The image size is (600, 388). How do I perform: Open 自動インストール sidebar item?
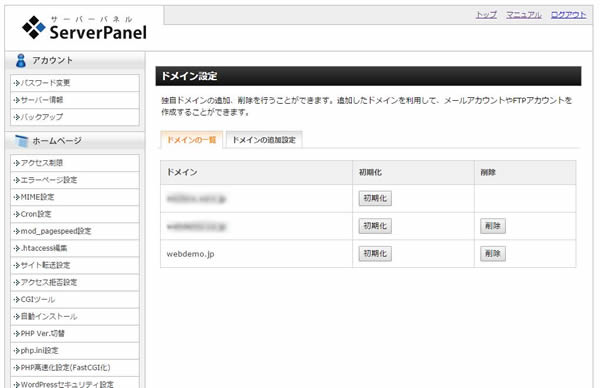(75, 316)
